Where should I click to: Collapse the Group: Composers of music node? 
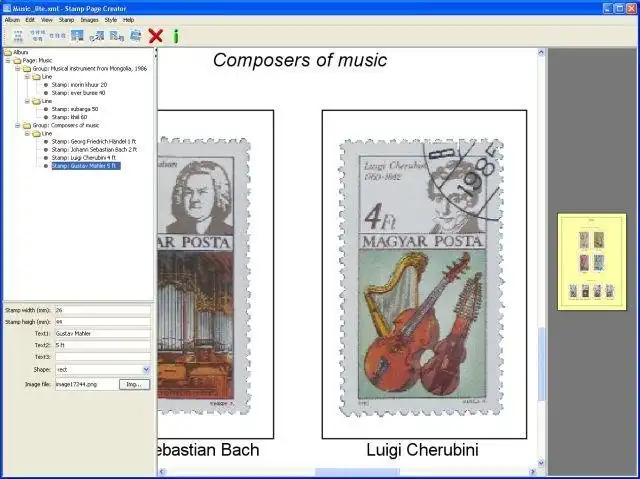pos(18,125)
